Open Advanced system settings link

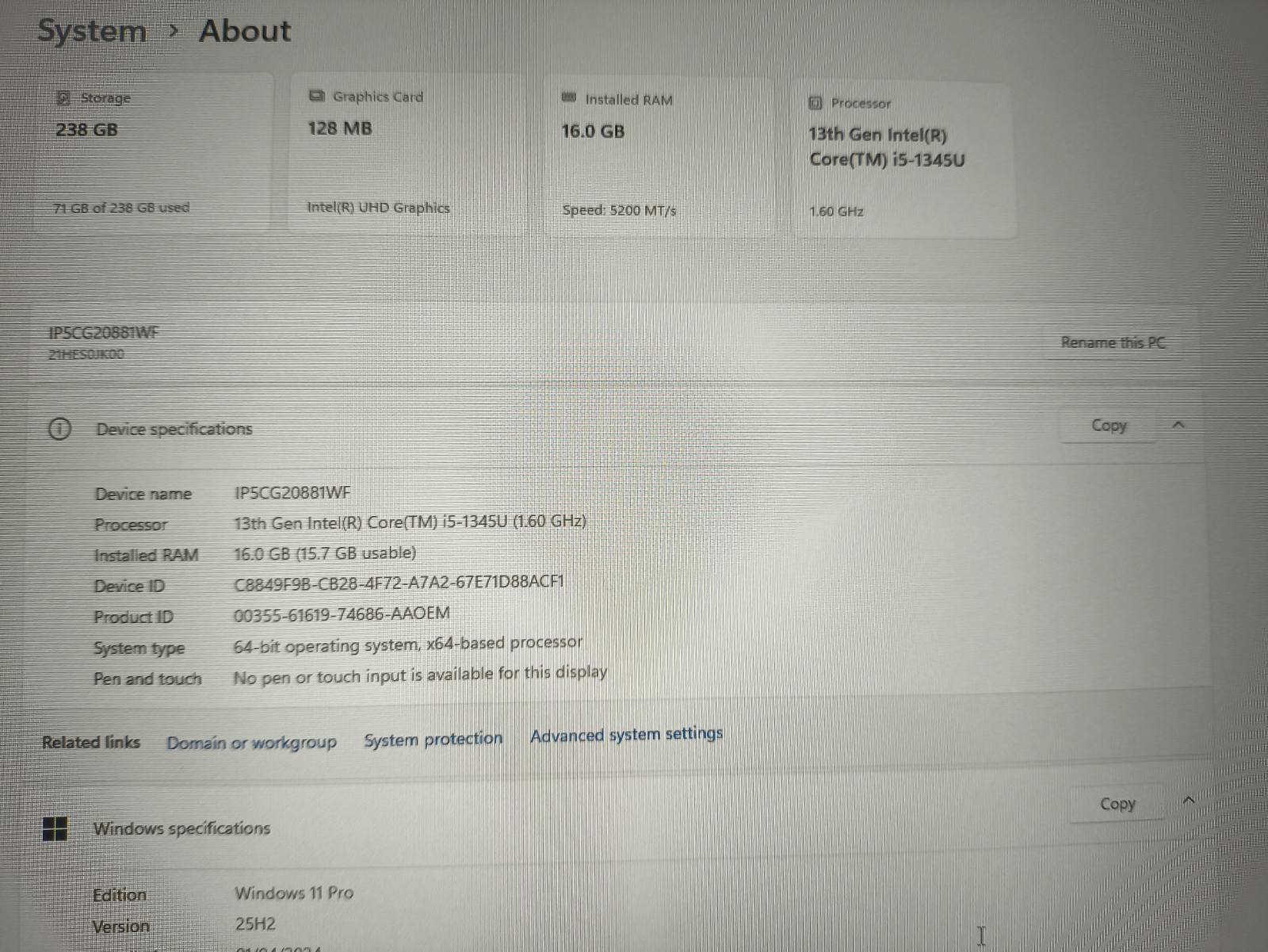626,735
